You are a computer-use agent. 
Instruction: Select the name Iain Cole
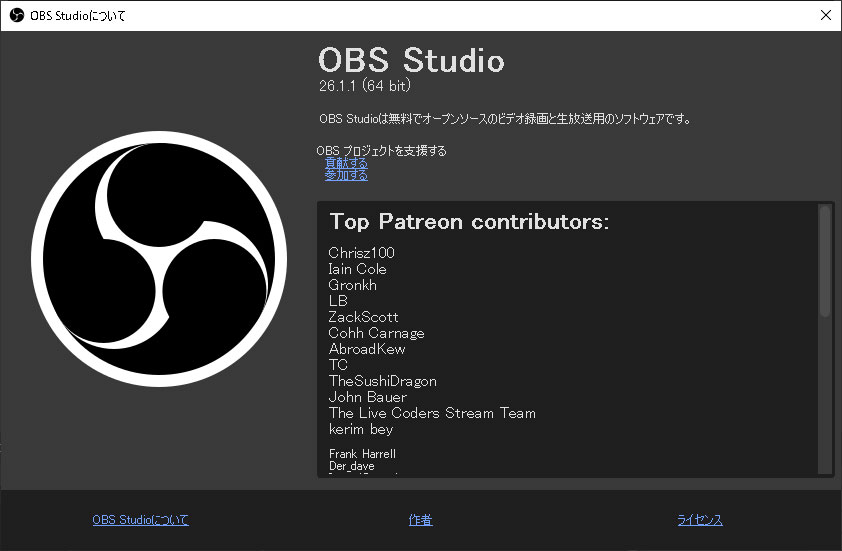pos(357,269)
